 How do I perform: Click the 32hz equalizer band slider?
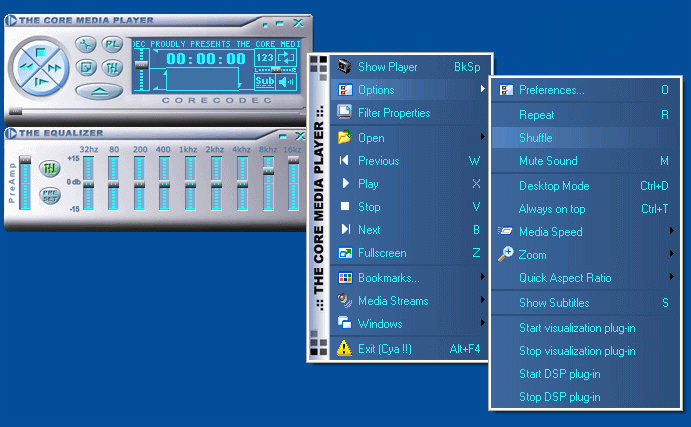(x=88, y=183)
